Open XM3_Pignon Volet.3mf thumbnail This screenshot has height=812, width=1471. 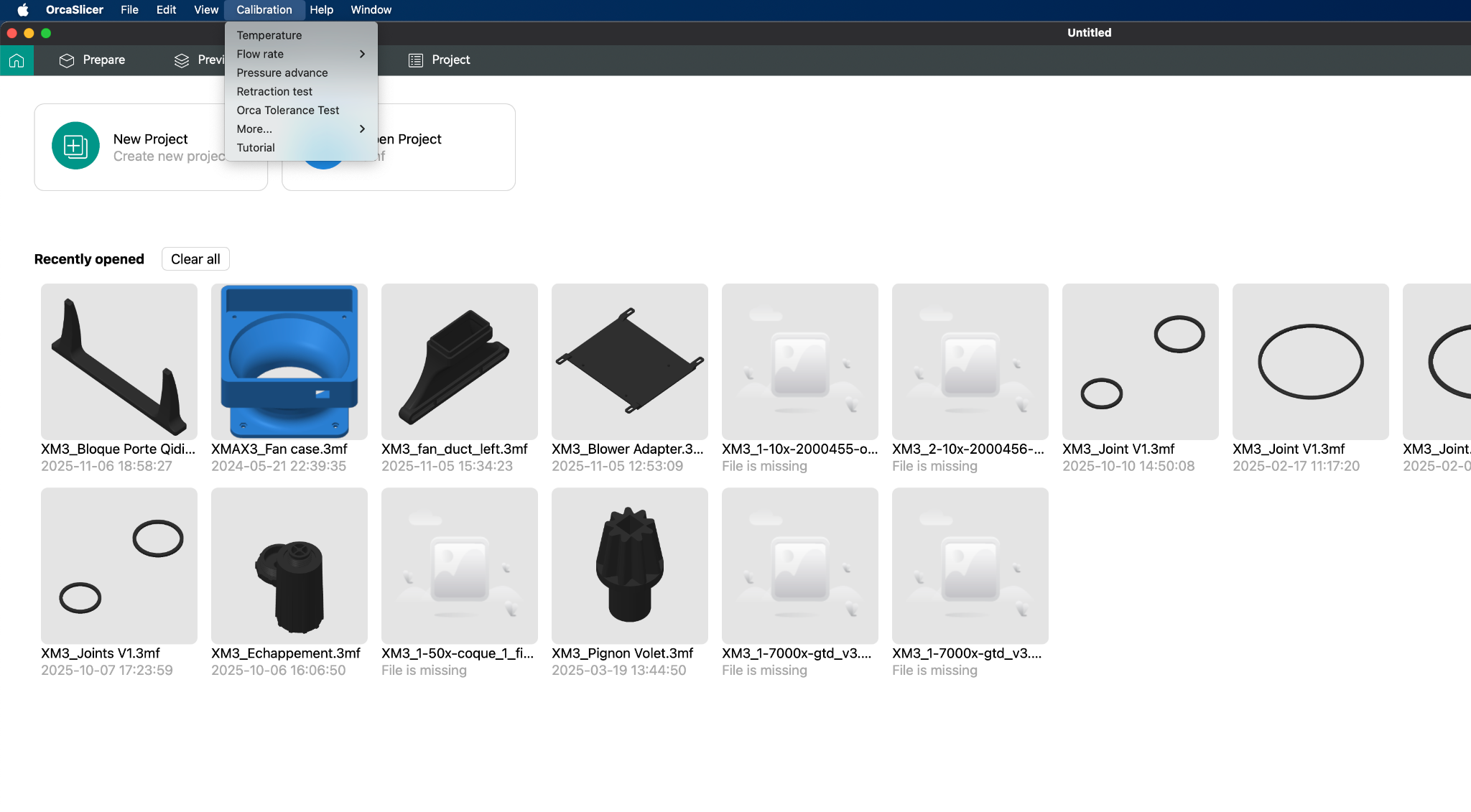[629, 566]
